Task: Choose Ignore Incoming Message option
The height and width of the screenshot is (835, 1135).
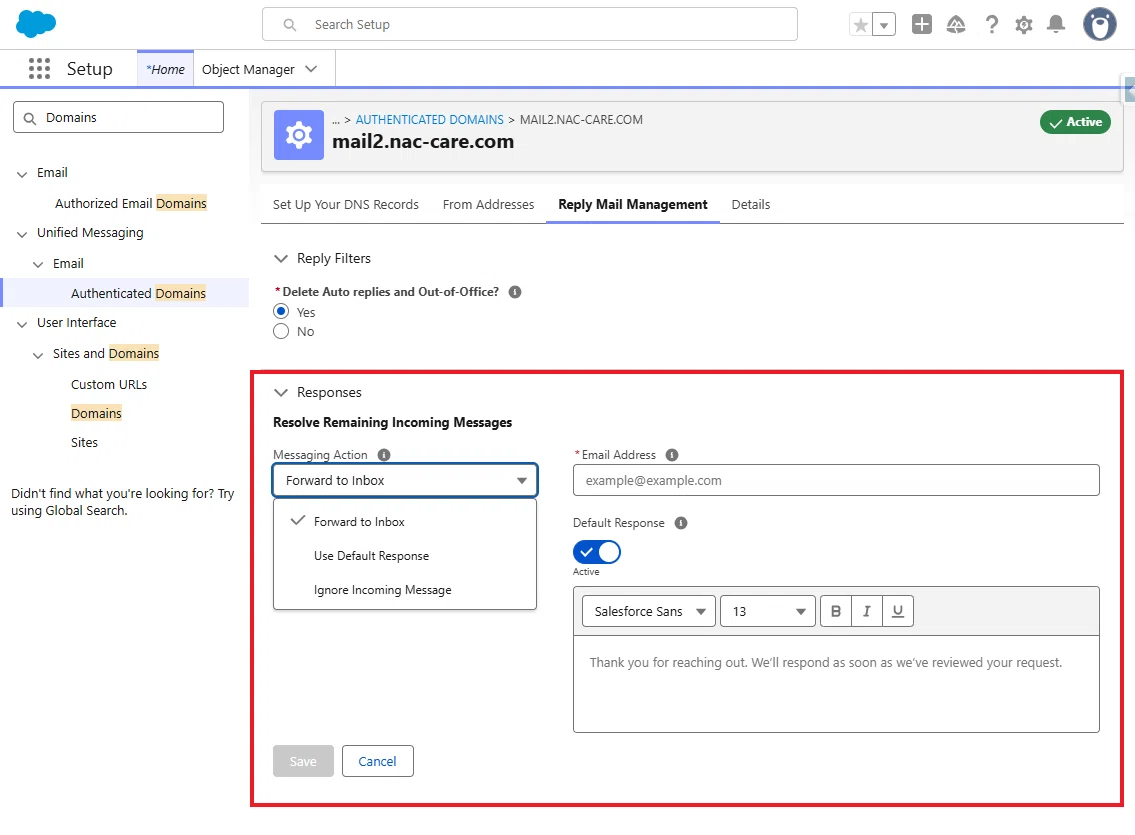Action: click(x=405, y=590)
